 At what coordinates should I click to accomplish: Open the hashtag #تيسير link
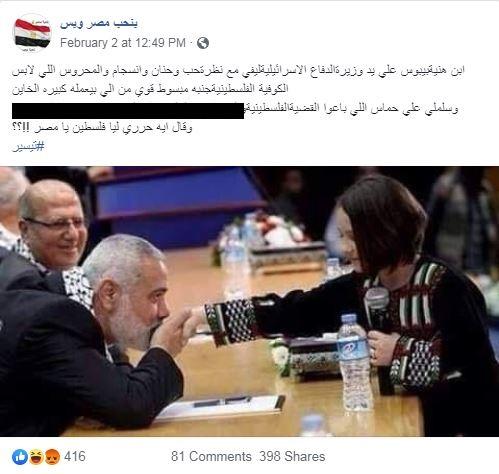pyautogui.click(x=28, y=147)
